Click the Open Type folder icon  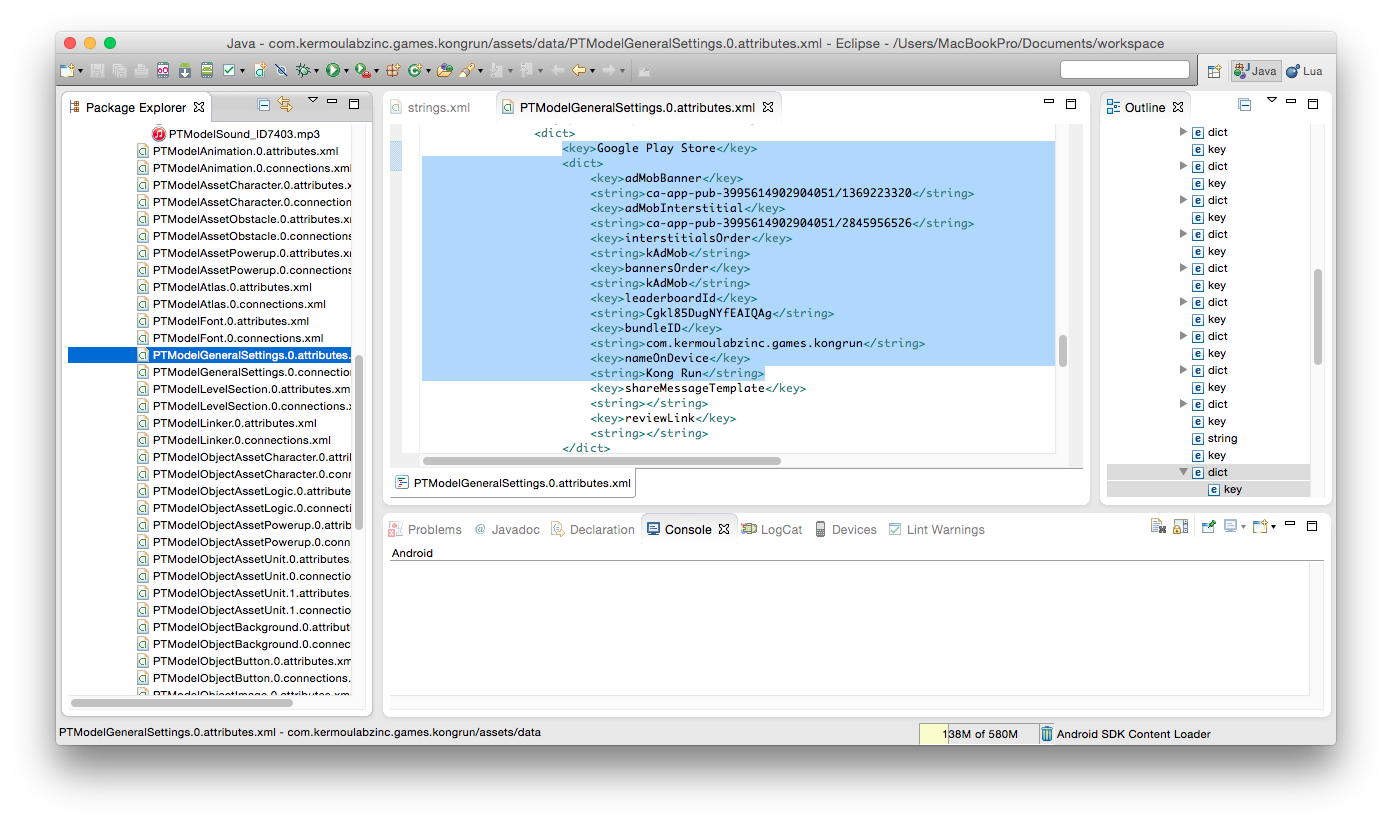coord(445,71)
